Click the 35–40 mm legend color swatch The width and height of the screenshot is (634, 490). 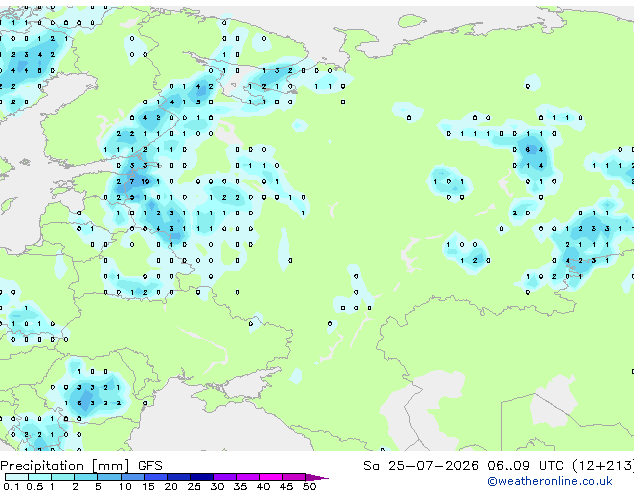tap(248, 477)
